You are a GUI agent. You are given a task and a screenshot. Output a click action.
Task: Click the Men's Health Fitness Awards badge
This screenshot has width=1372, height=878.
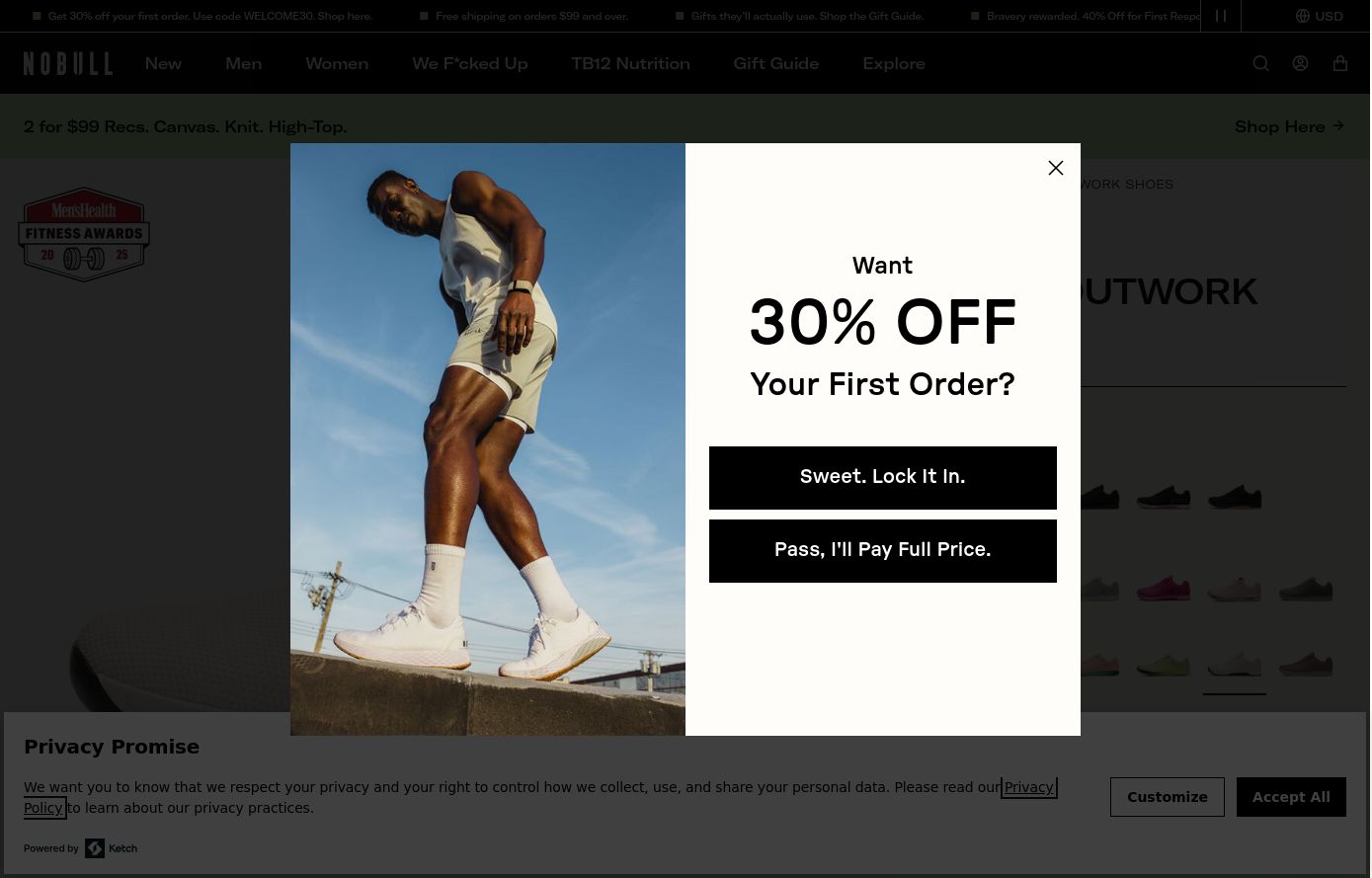(x=84, y=235)
